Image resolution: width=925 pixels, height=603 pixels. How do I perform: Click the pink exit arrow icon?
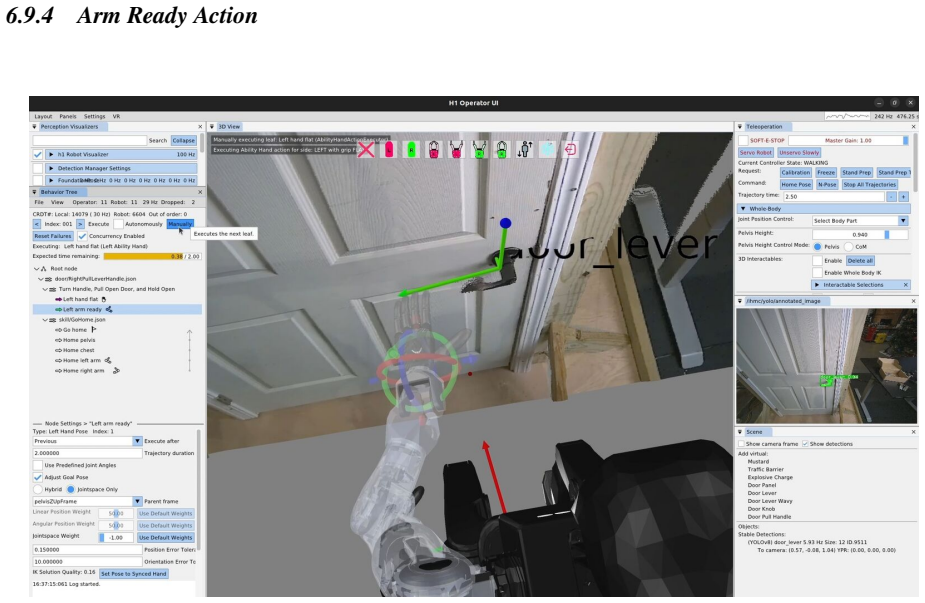(570, 149)
